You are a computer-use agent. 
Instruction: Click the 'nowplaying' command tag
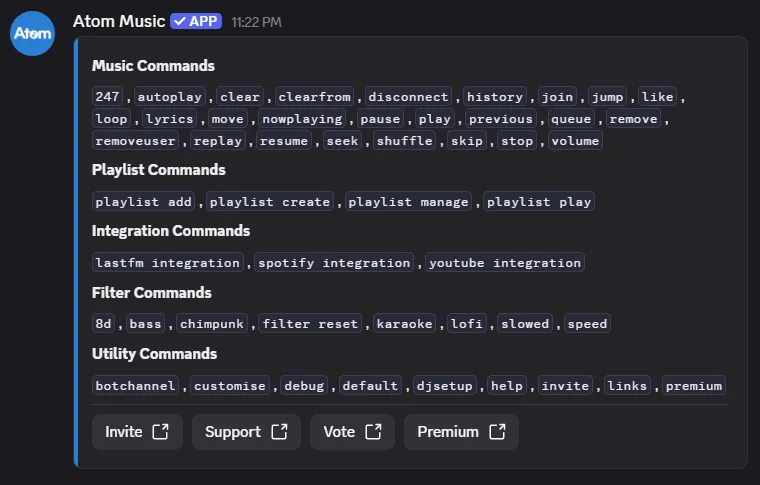302,119
